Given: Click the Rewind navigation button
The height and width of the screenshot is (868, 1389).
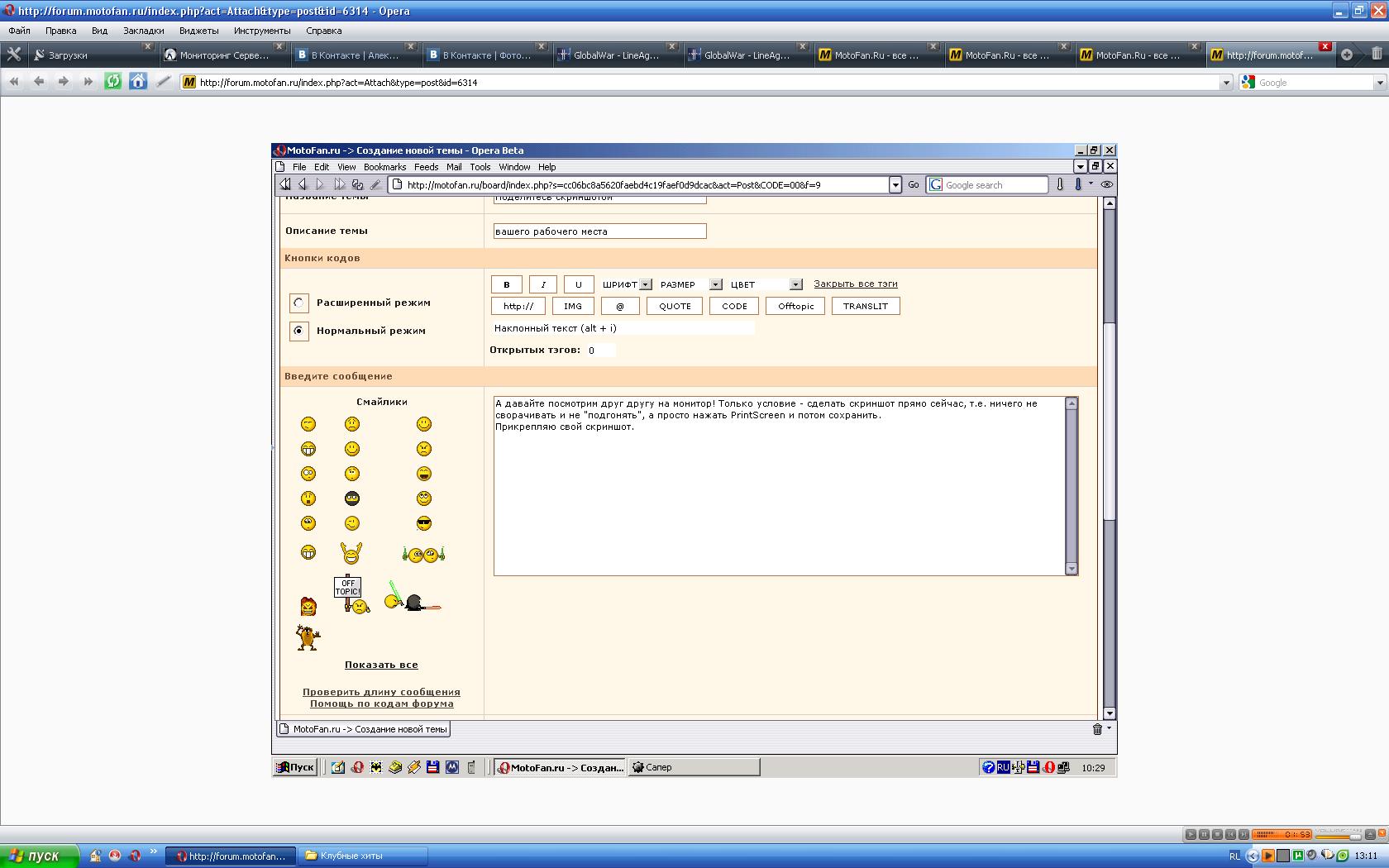Looking at the screenshot, I should [x=14, y=82].
